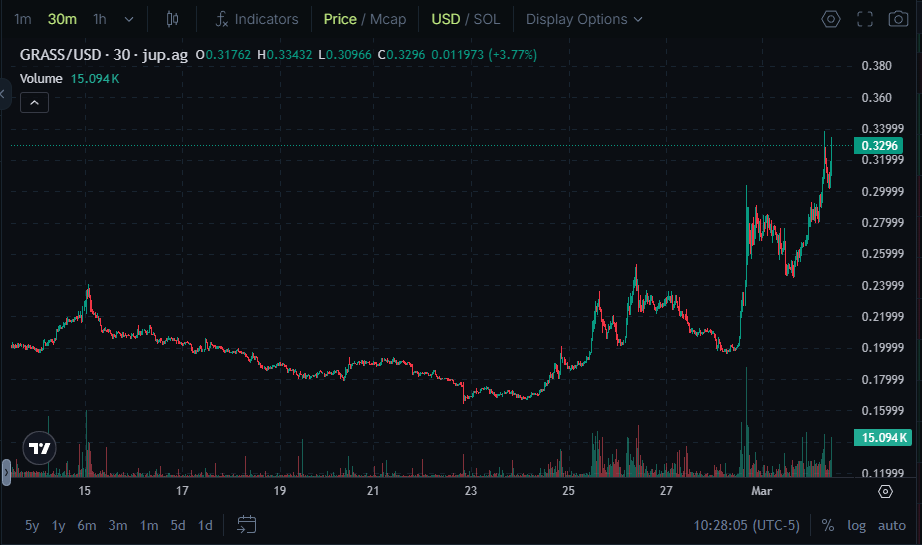The image size is (922, 545).
Task: Select the 30m timeframe
Action: 62,19
